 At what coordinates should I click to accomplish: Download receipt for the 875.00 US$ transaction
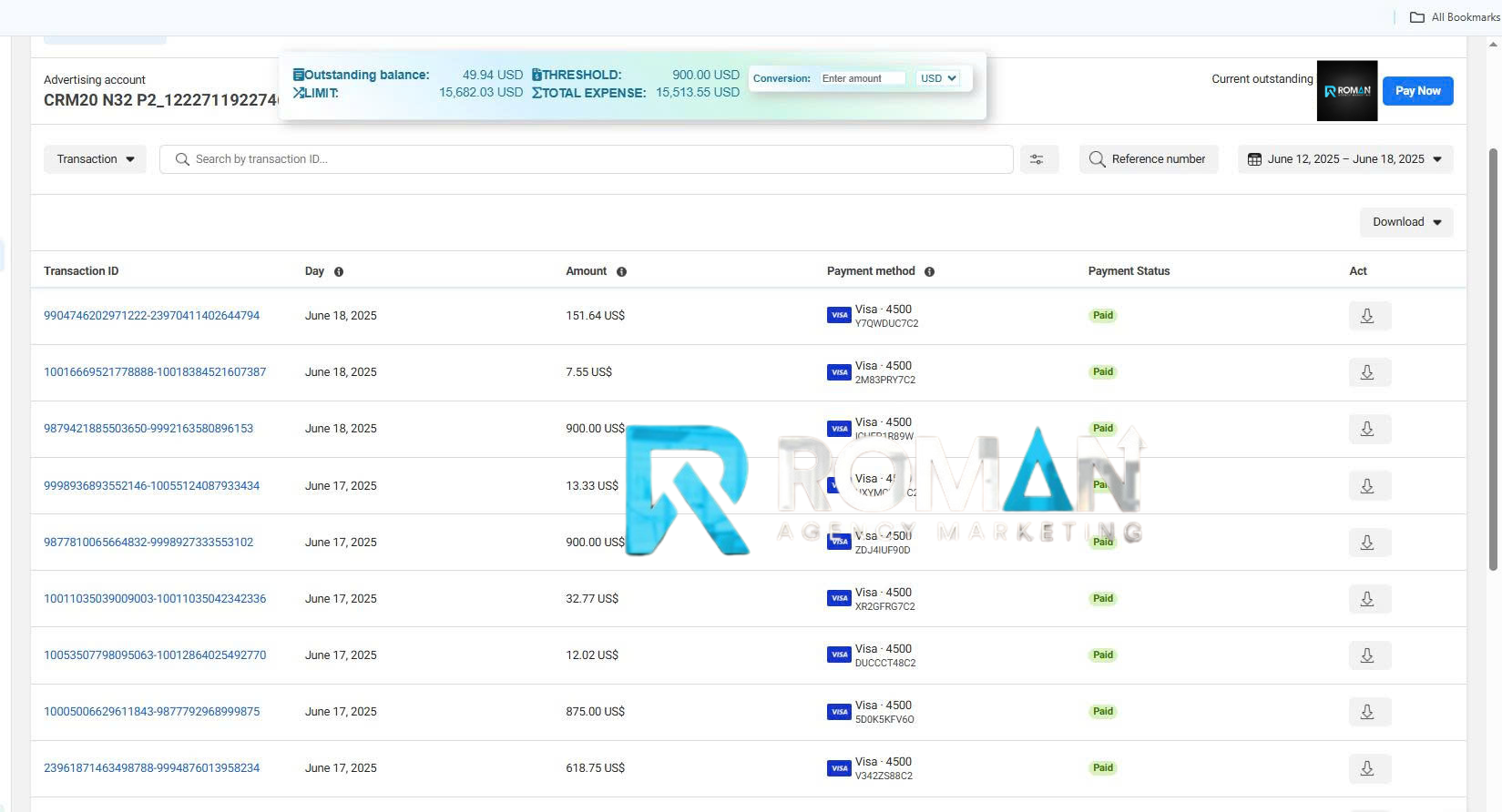[x=1368, y=712]
